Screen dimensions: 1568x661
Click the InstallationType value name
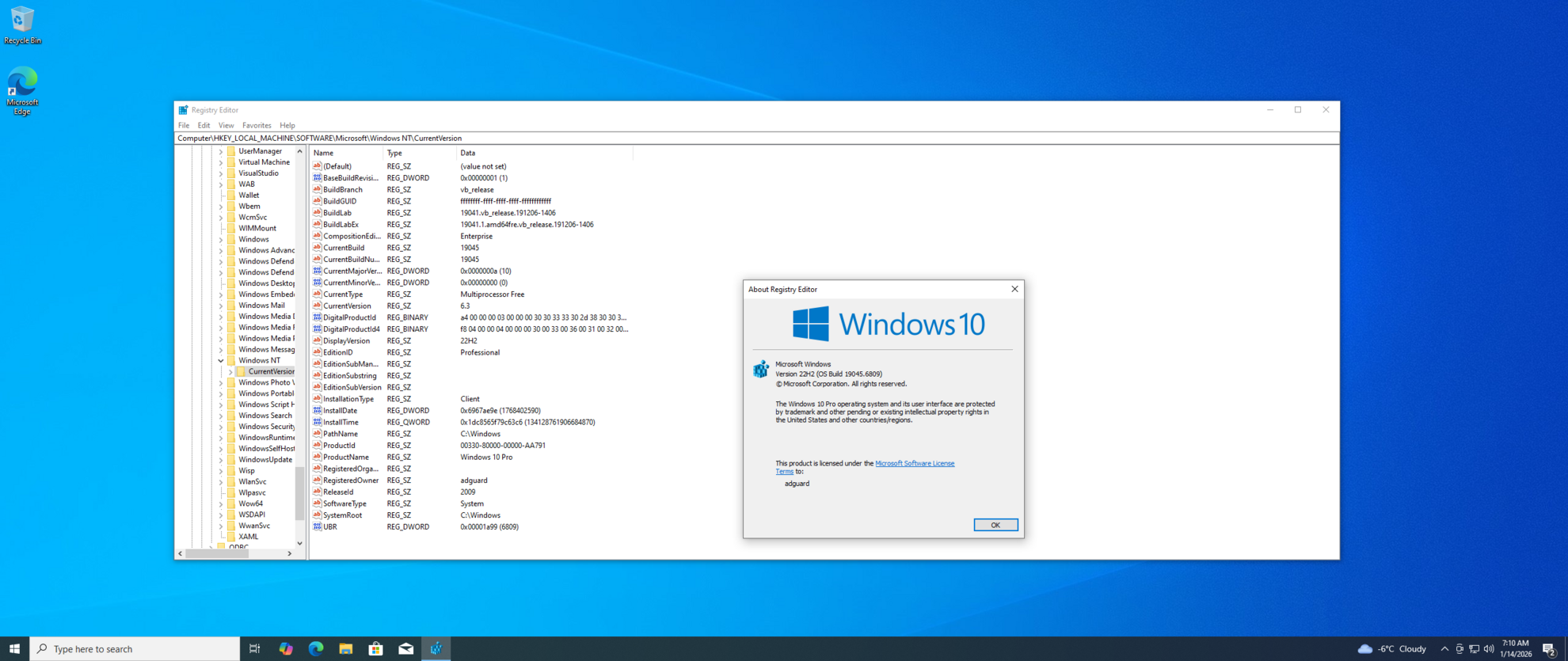tap(348, 399)
